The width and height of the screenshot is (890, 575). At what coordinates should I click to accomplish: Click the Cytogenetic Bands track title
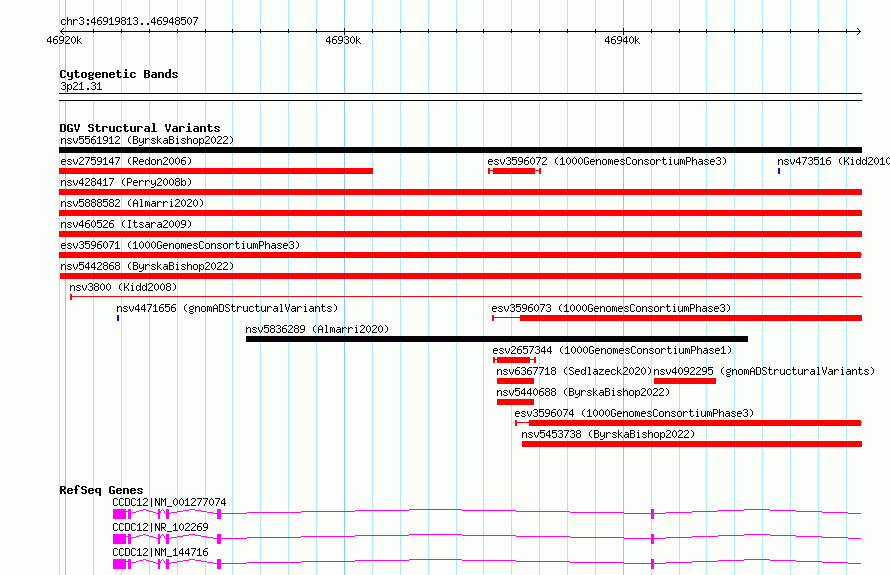tap(119, 74)
